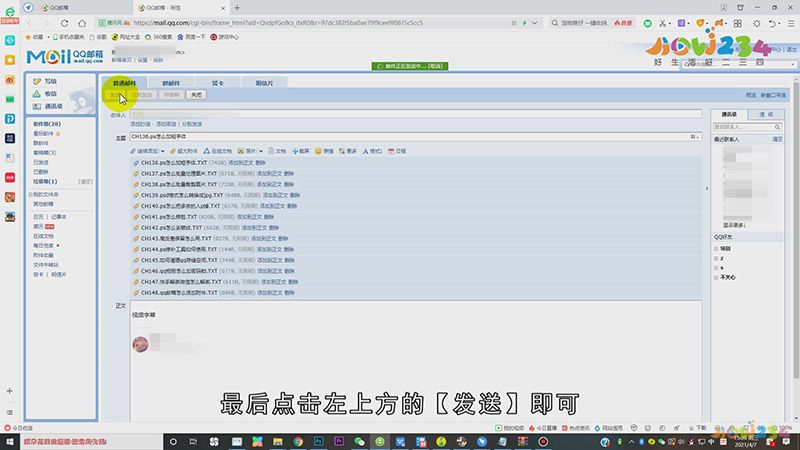
Task: Click the 更多 more options icon
Action: tap(342, 151)
